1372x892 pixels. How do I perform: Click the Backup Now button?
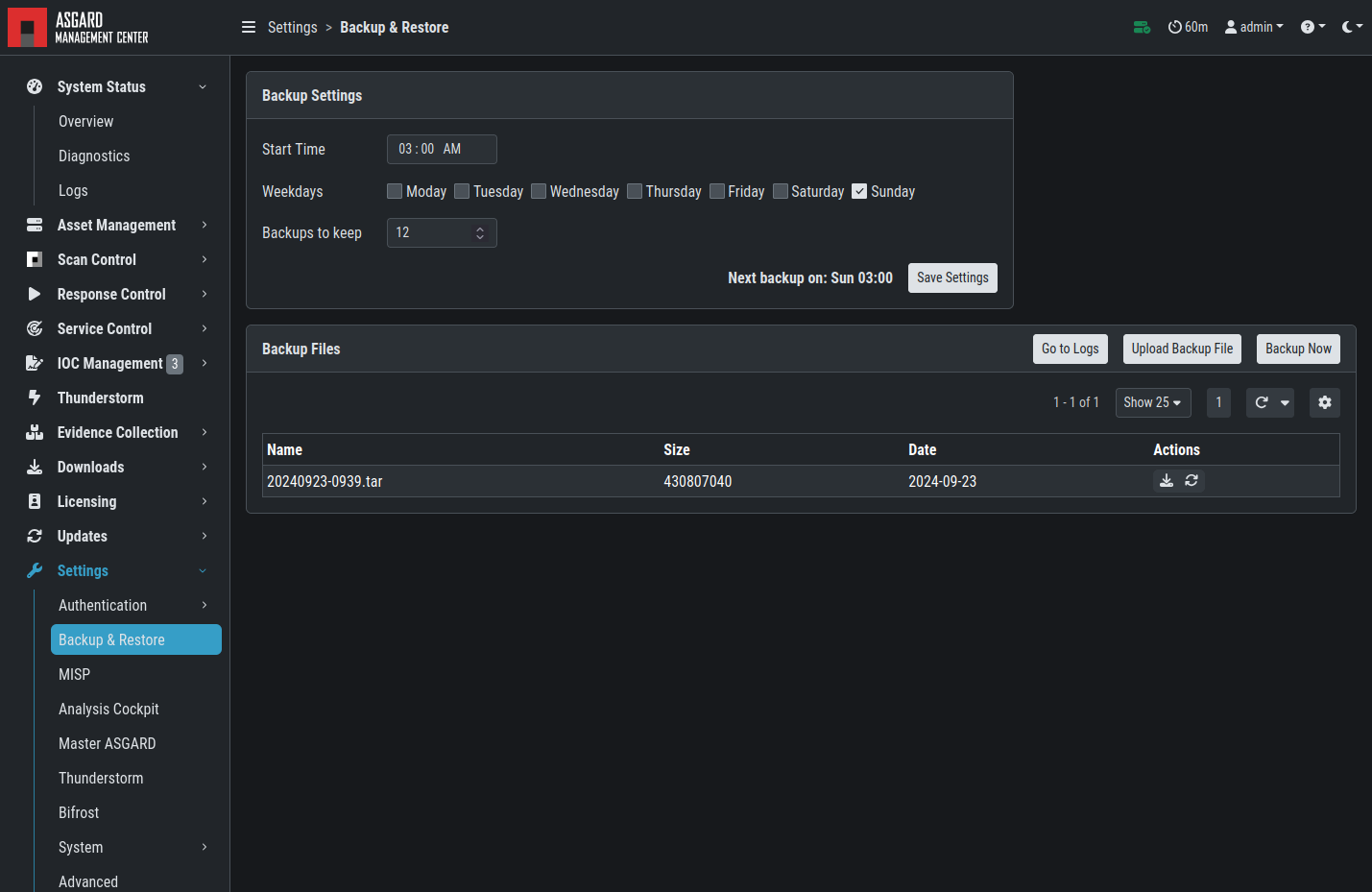point(1298,350)
